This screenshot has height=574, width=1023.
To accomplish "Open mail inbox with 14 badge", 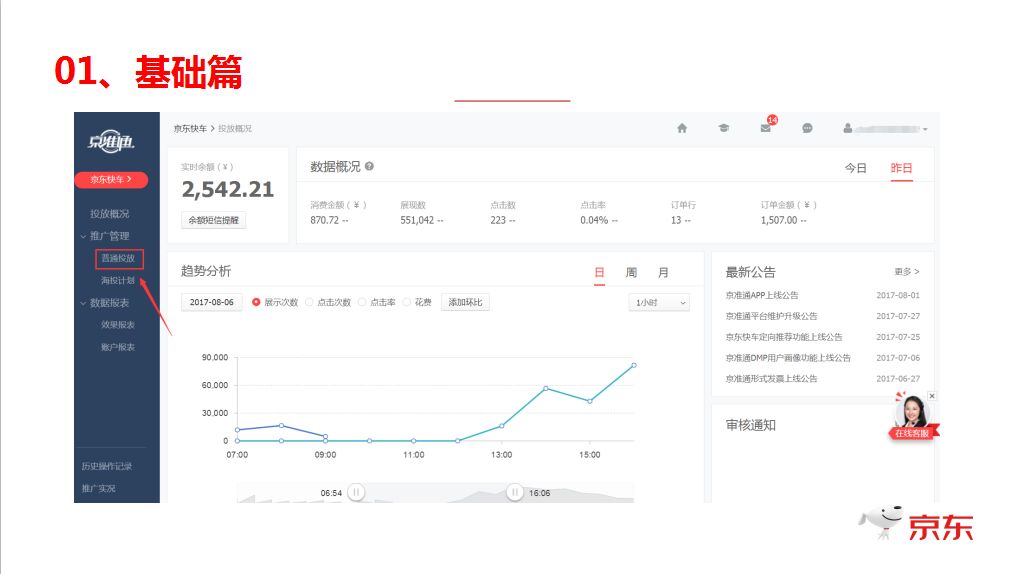I will click(x=766, y=127).
